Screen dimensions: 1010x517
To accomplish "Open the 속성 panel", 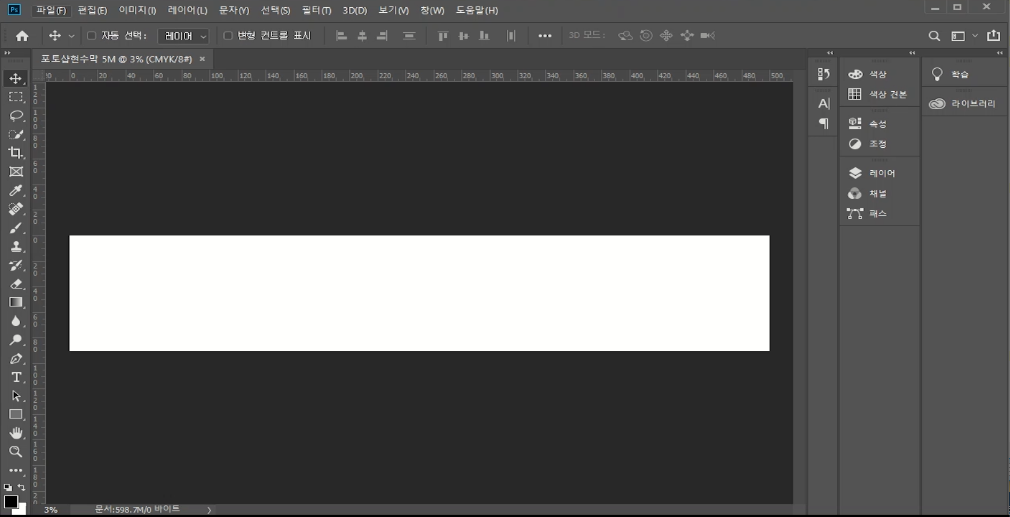I will 879,124.
